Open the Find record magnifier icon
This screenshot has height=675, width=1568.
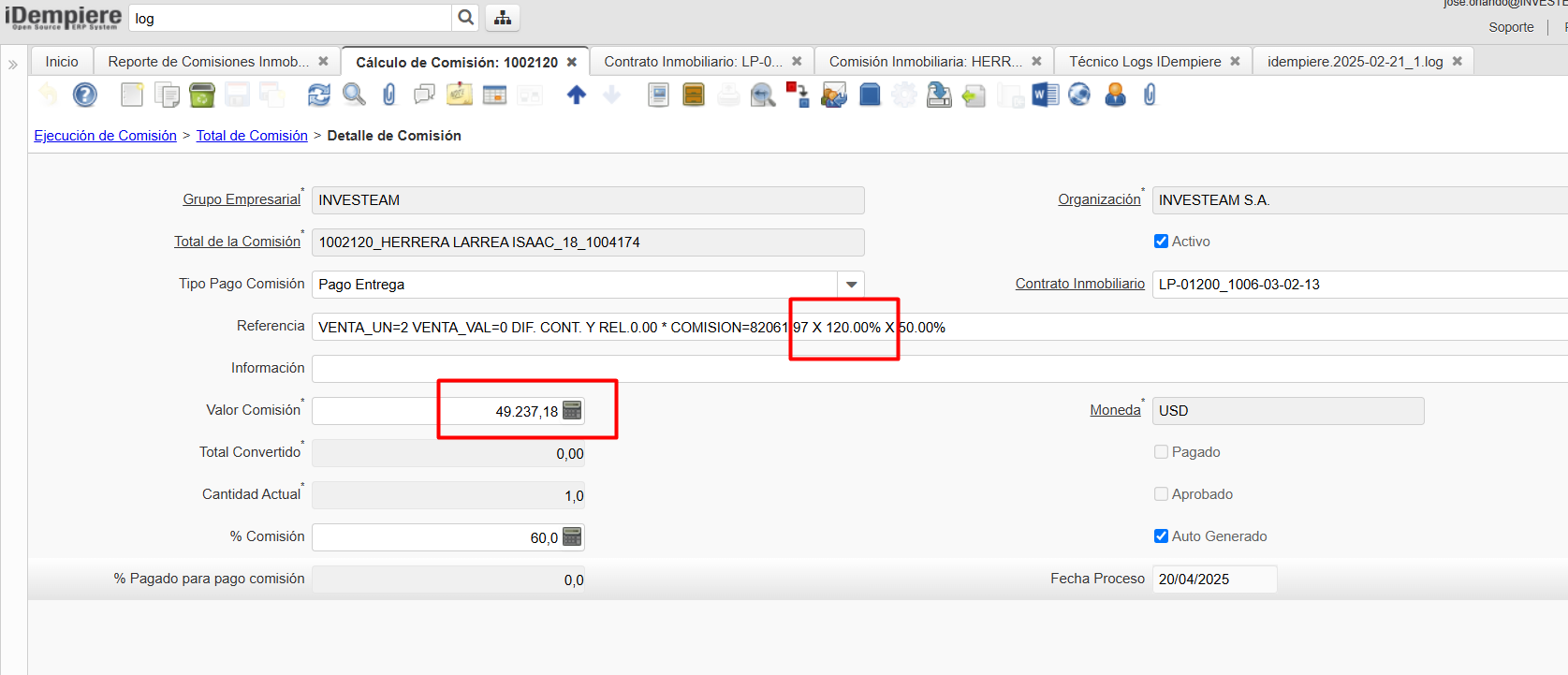(x=354, y=95)
